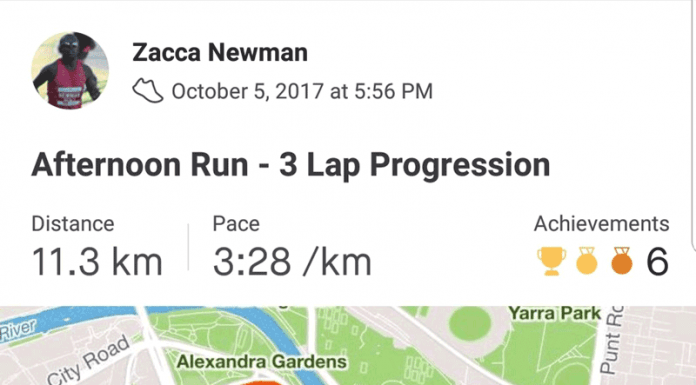Select the Distance stat label
Viewport: 696px width, 385px height.
(x=73, y=224)
